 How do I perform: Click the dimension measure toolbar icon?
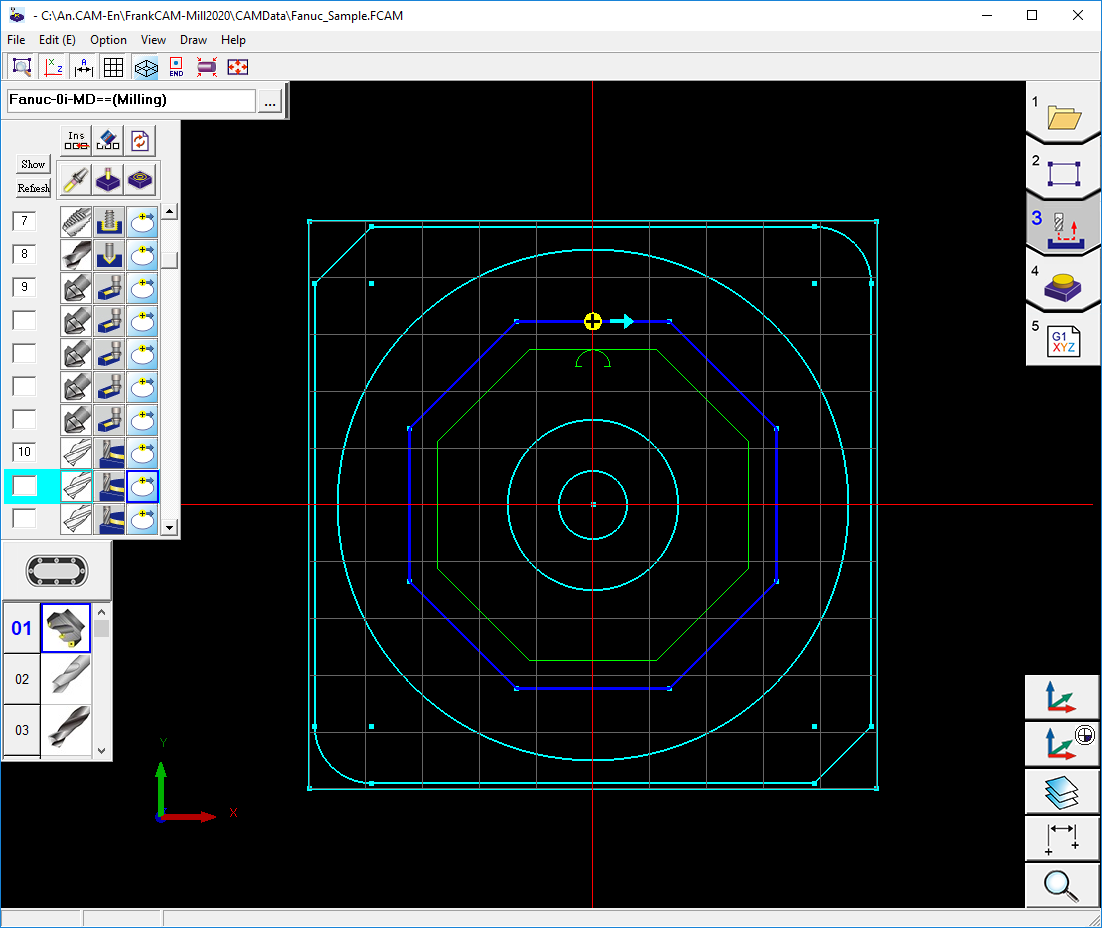tap(84, 67)
